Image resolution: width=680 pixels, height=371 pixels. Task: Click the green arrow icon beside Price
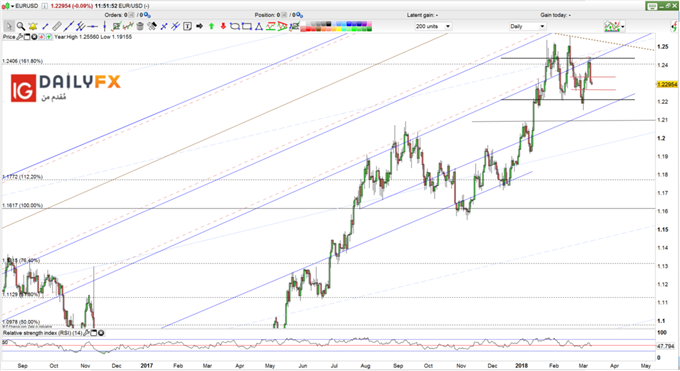point(49,37)
